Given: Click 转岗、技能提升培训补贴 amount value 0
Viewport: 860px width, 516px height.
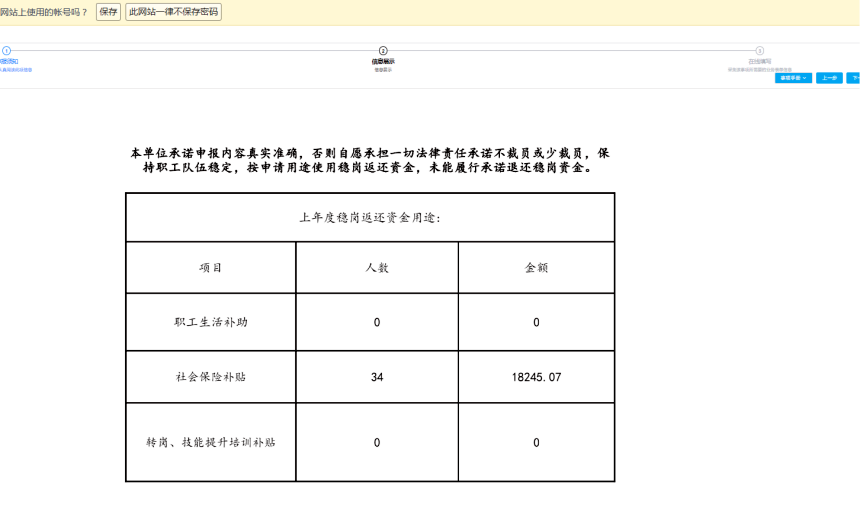Looking at the screenshot, I should point(536,443).
